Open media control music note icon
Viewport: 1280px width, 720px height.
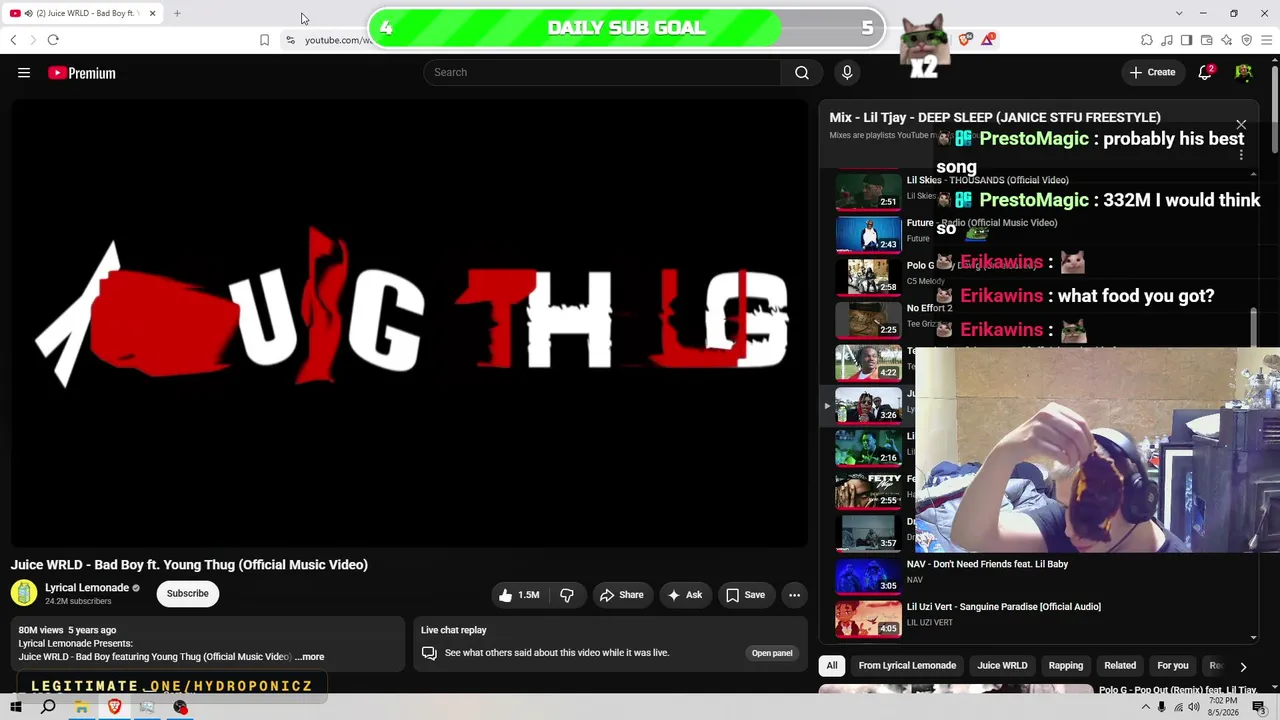coord(1167,40)
